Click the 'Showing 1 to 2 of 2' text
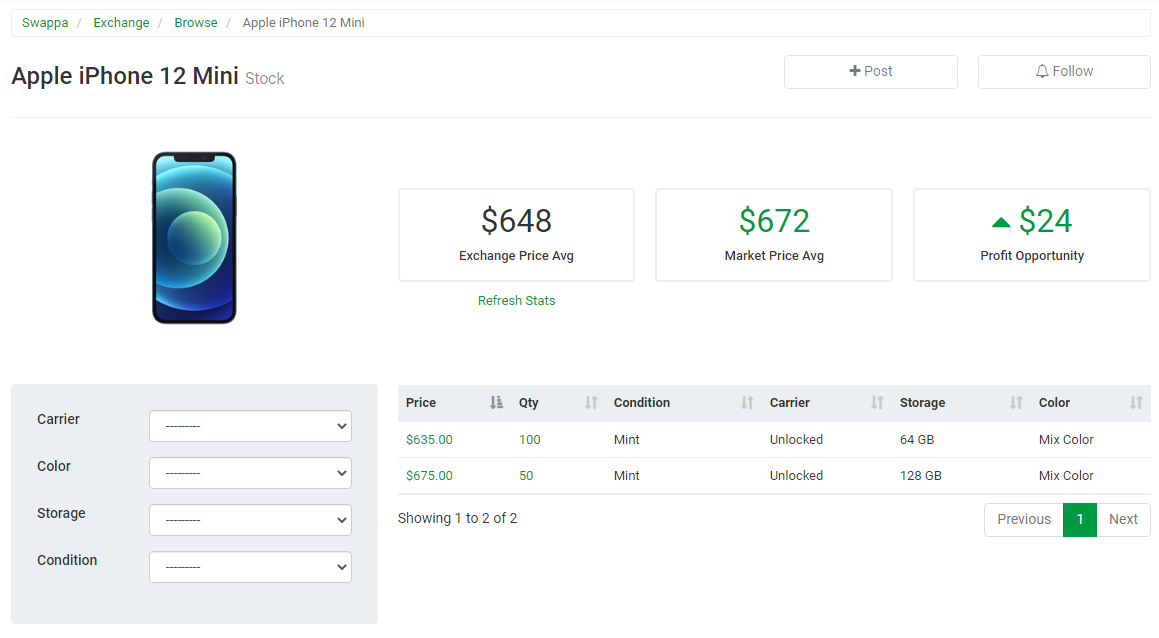 (x=458, y=518)
